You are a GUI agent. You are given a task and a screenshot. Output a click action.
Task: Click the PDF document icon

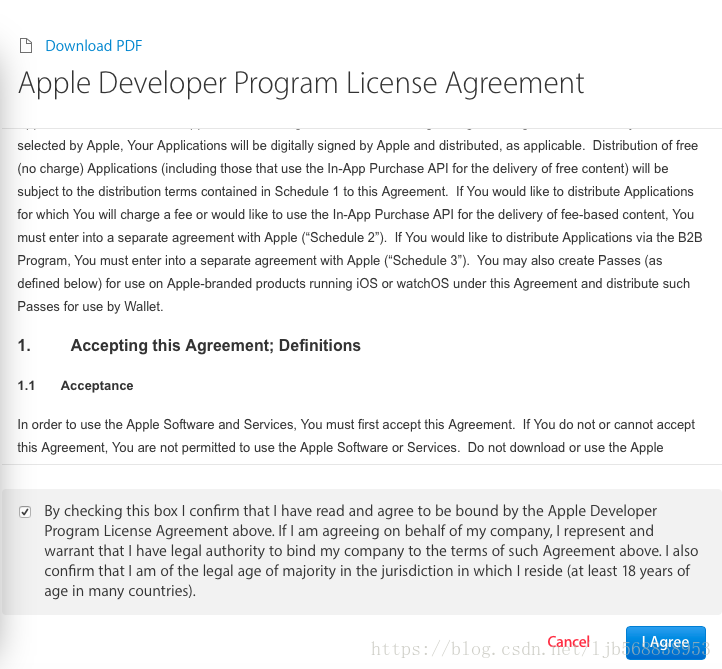click(x=26, y=46)
